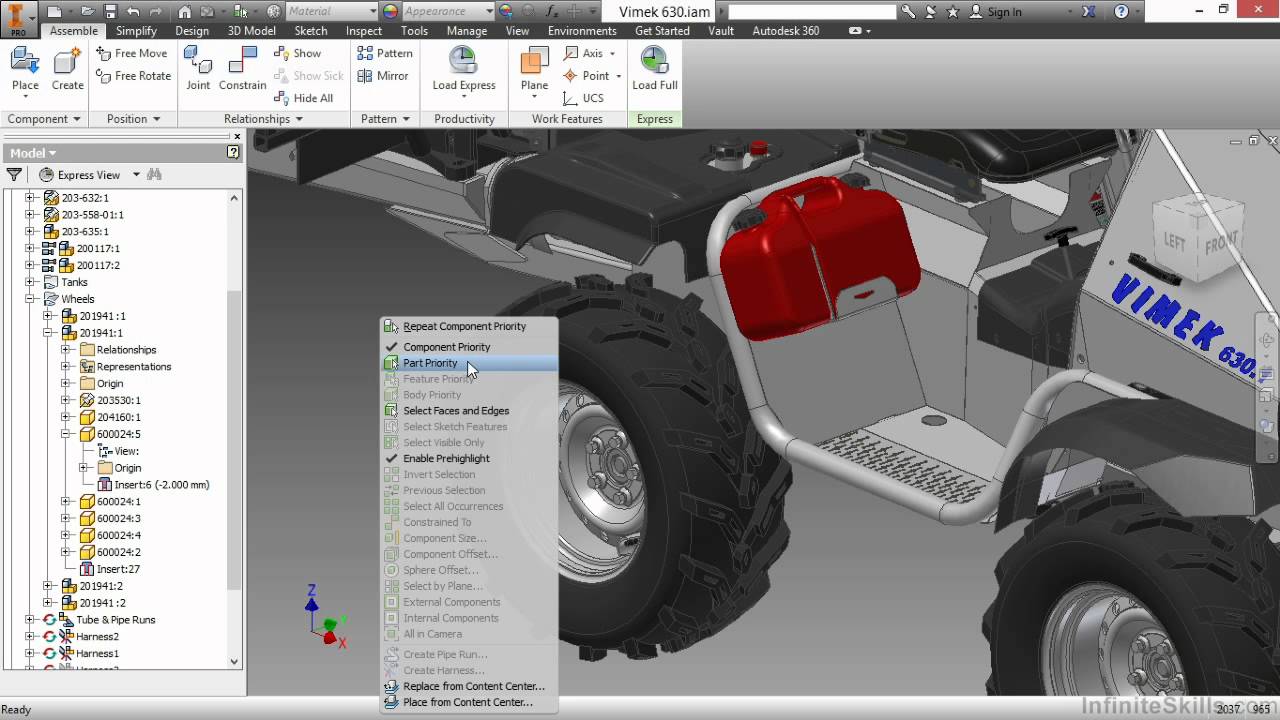Image resolution: width=1280 pixels, height=720 pixels.
Task: Select the Free Move tool
Action: click(x=132, y=53)
